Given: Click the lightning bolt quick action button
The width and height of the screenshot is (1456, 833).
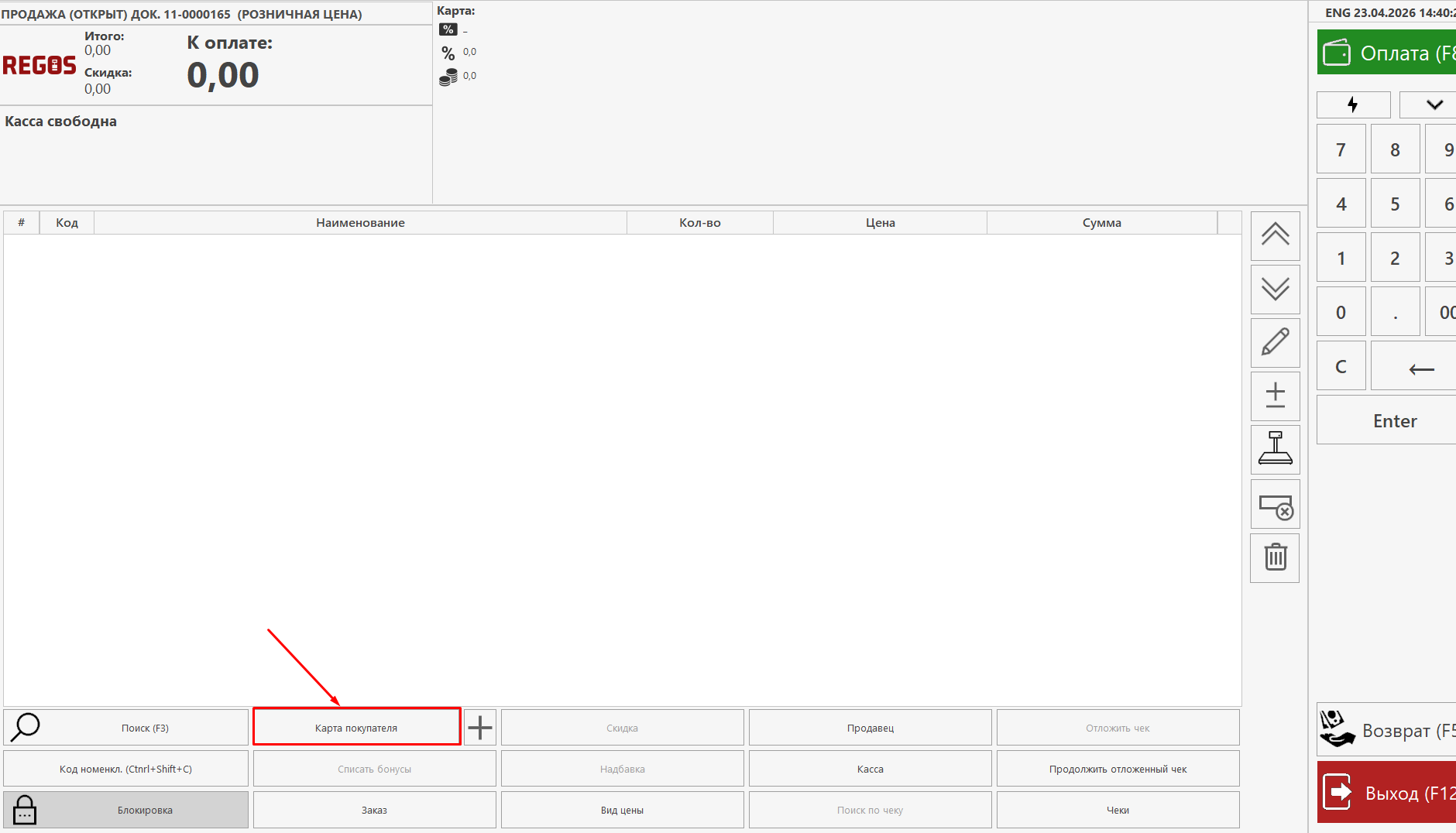Looking at the screenshot, I should coord(1353,105).
